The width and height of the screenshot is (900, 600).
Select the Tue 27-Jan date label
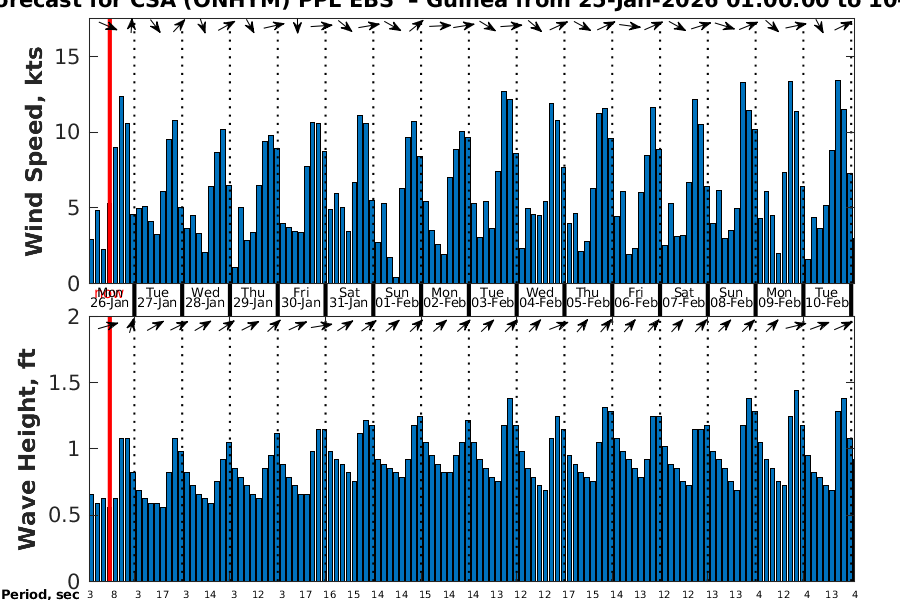point(157,297)
